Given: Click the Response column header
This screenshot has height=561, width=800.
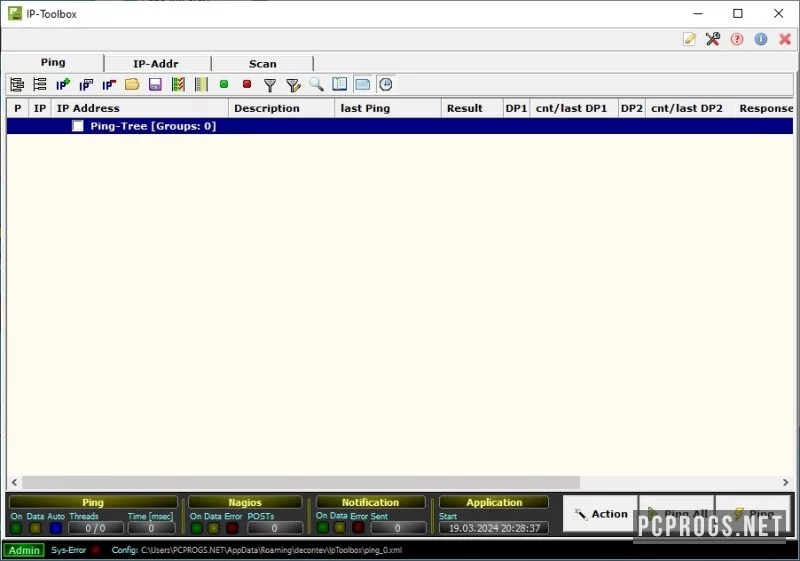Looking at the screenshot, I should coord(764,108).
